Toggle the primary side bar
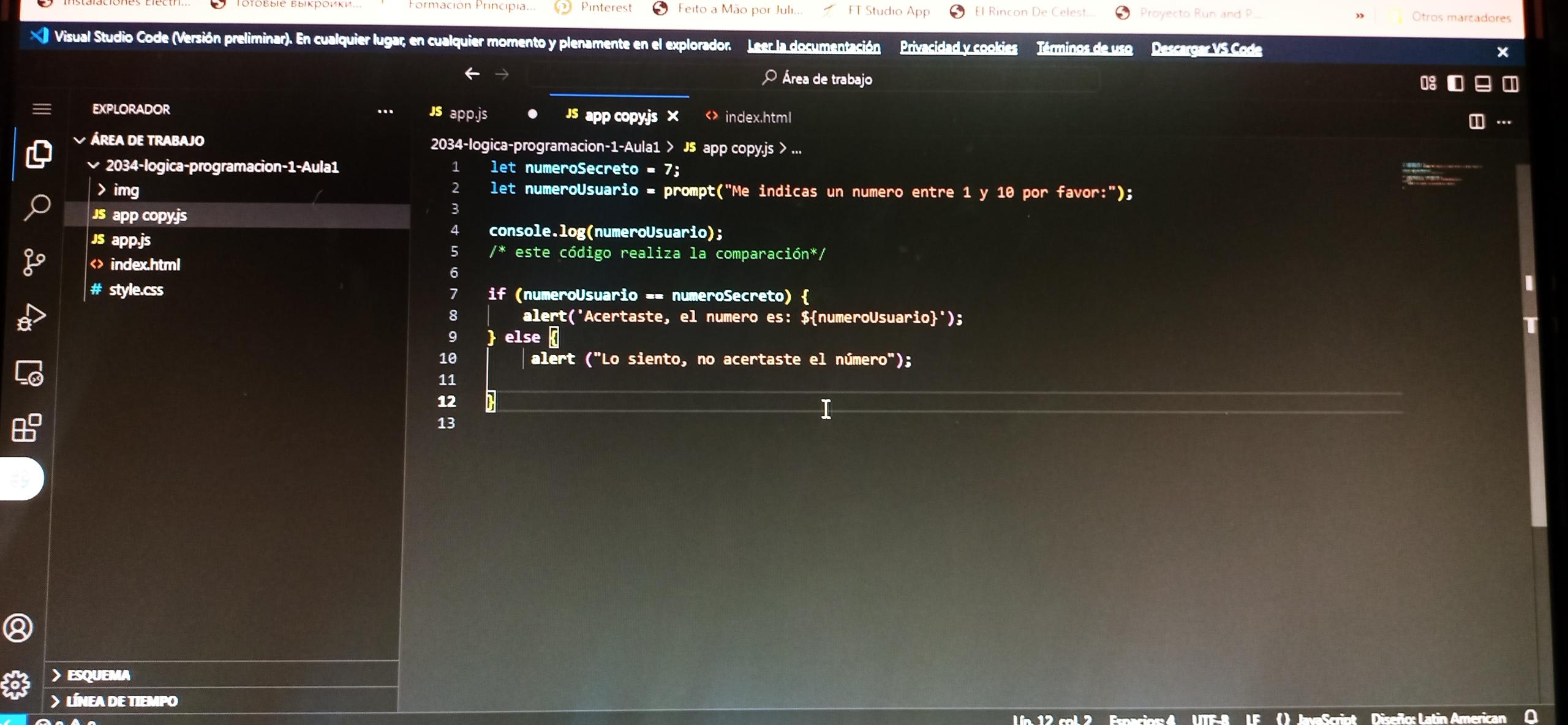Viewport: 1568px width, 725px height. tap(1455, 83)
